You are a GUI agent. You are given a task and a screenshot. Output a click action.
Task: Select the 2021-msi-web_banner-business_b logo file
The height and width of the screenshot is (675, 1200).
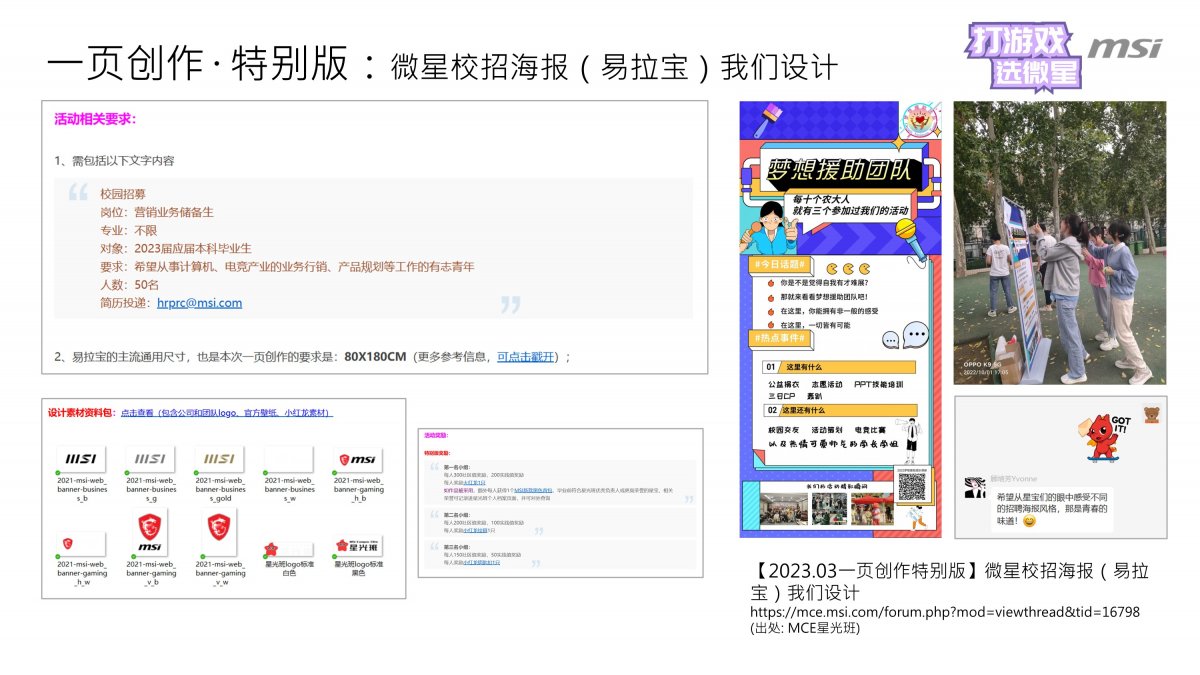click(x=80, y=460)
